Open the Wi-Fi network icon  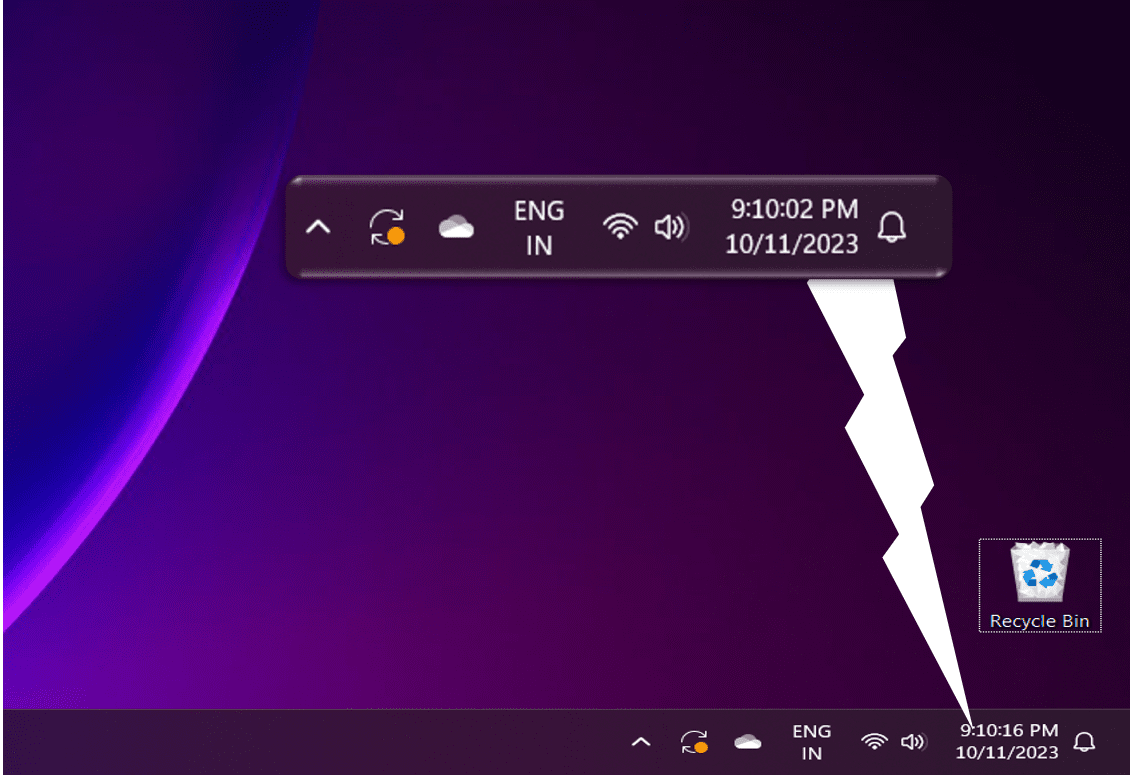(874, 742)
